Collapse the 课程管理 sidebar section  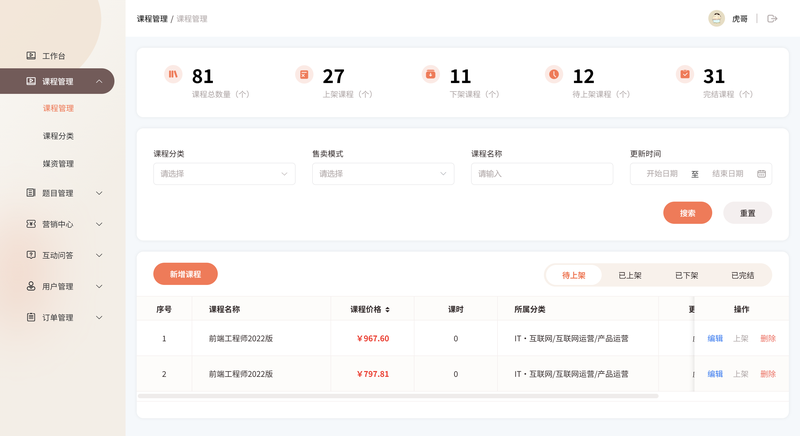coord(99,82)
